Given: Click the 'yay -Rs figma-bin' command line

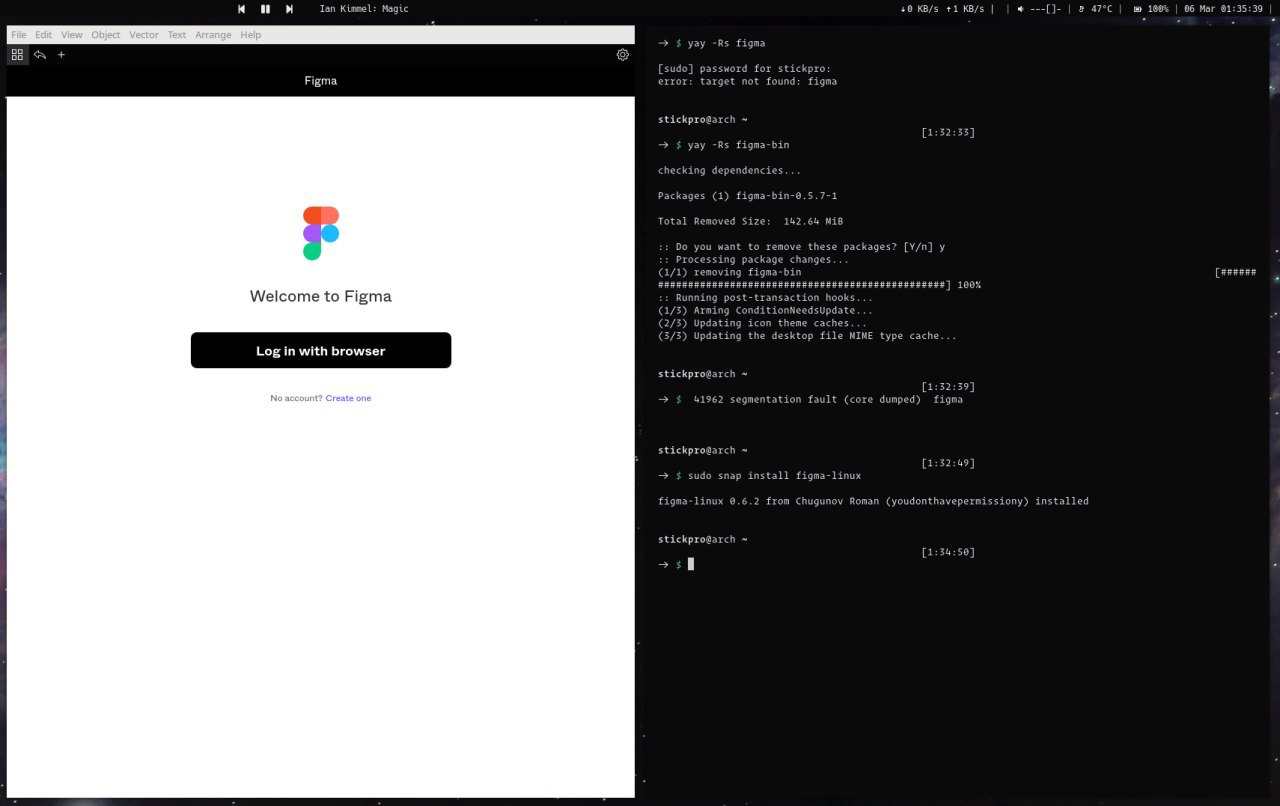Looking at the screenshot, I should (738, 145).
